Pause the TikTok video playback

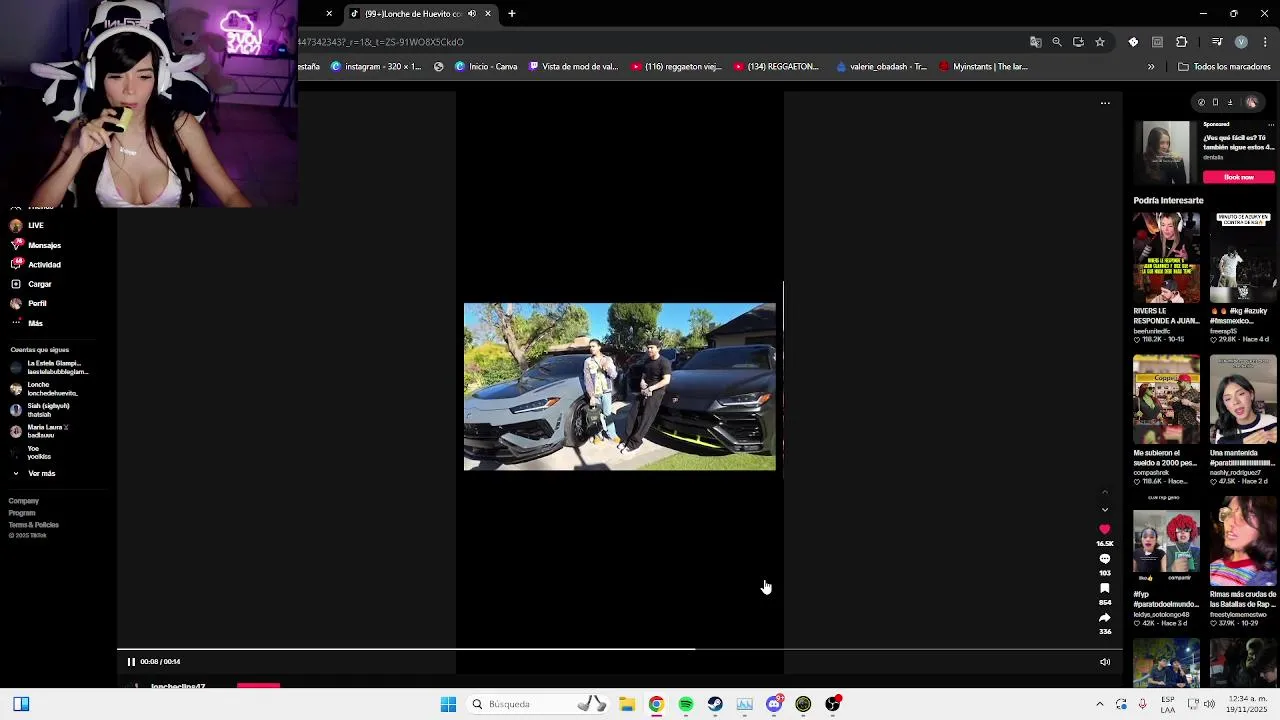[131, 662]
